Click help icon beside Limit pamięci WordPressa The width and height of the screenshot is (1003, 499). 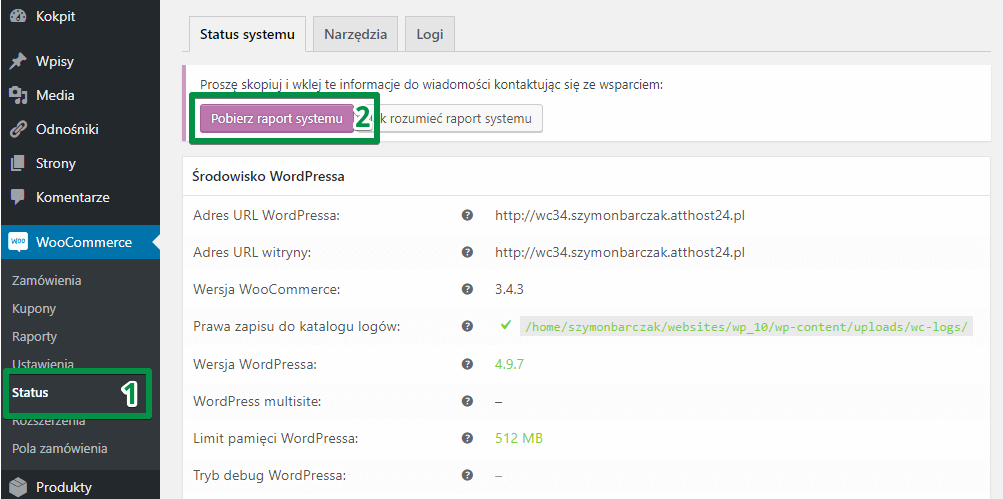(468, 438)
